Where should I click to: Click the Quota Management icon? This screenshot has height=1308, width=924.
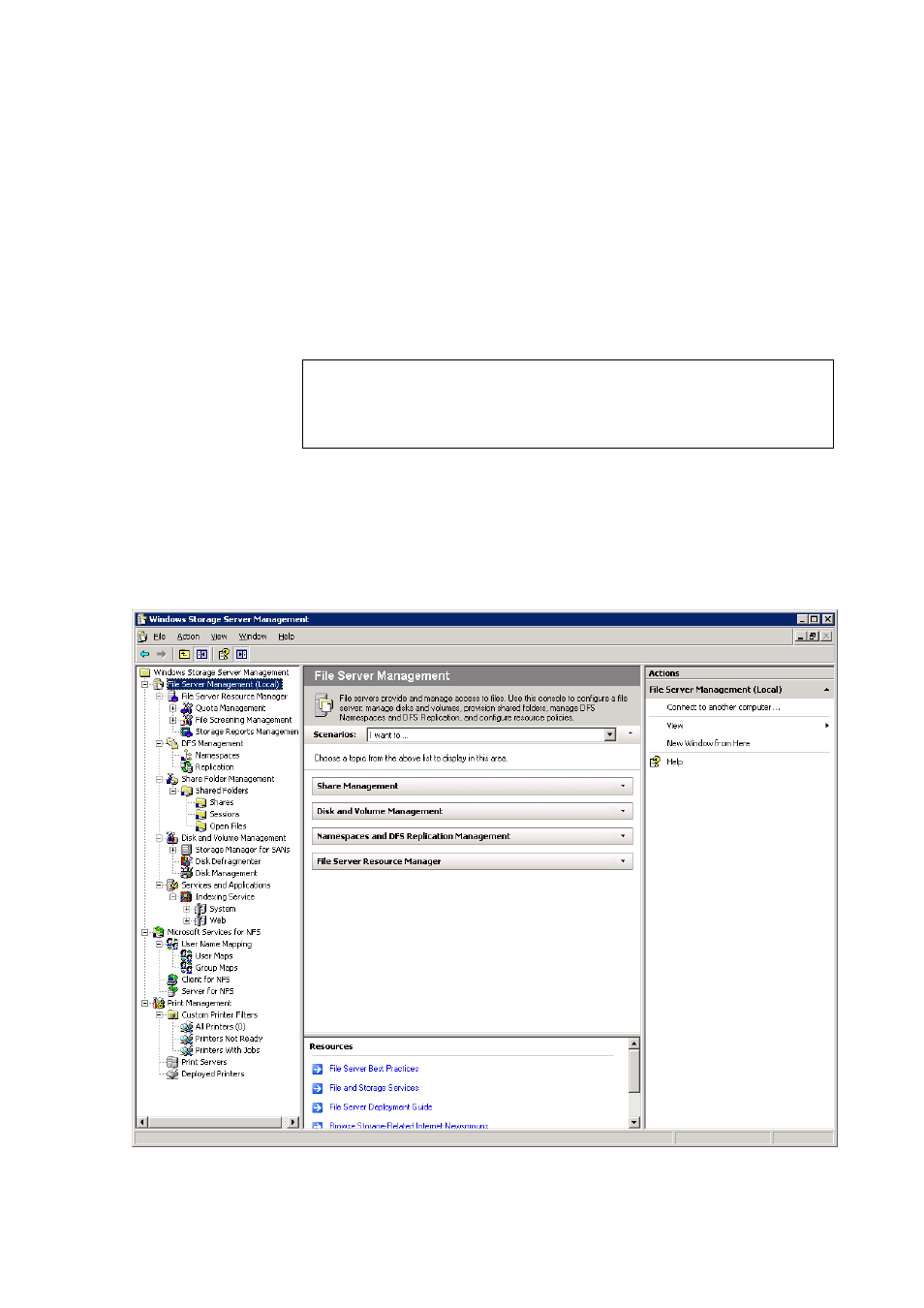pyautogui.click(x=187, y=708)
